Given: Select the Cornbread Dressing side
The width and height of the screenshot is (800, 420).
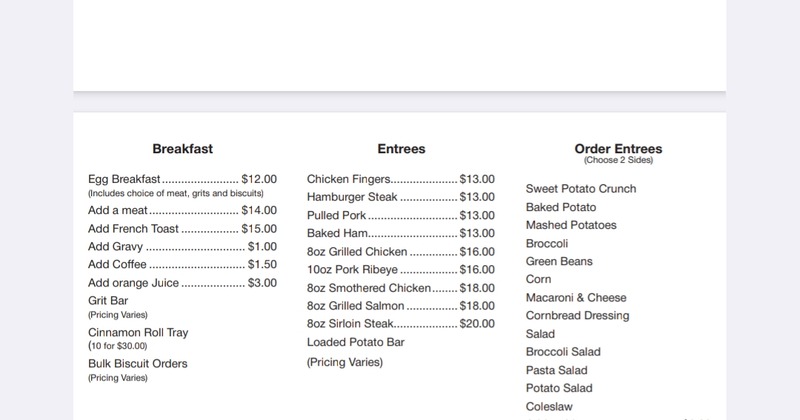Looking at the screenshot, I should tap(577, 316).
